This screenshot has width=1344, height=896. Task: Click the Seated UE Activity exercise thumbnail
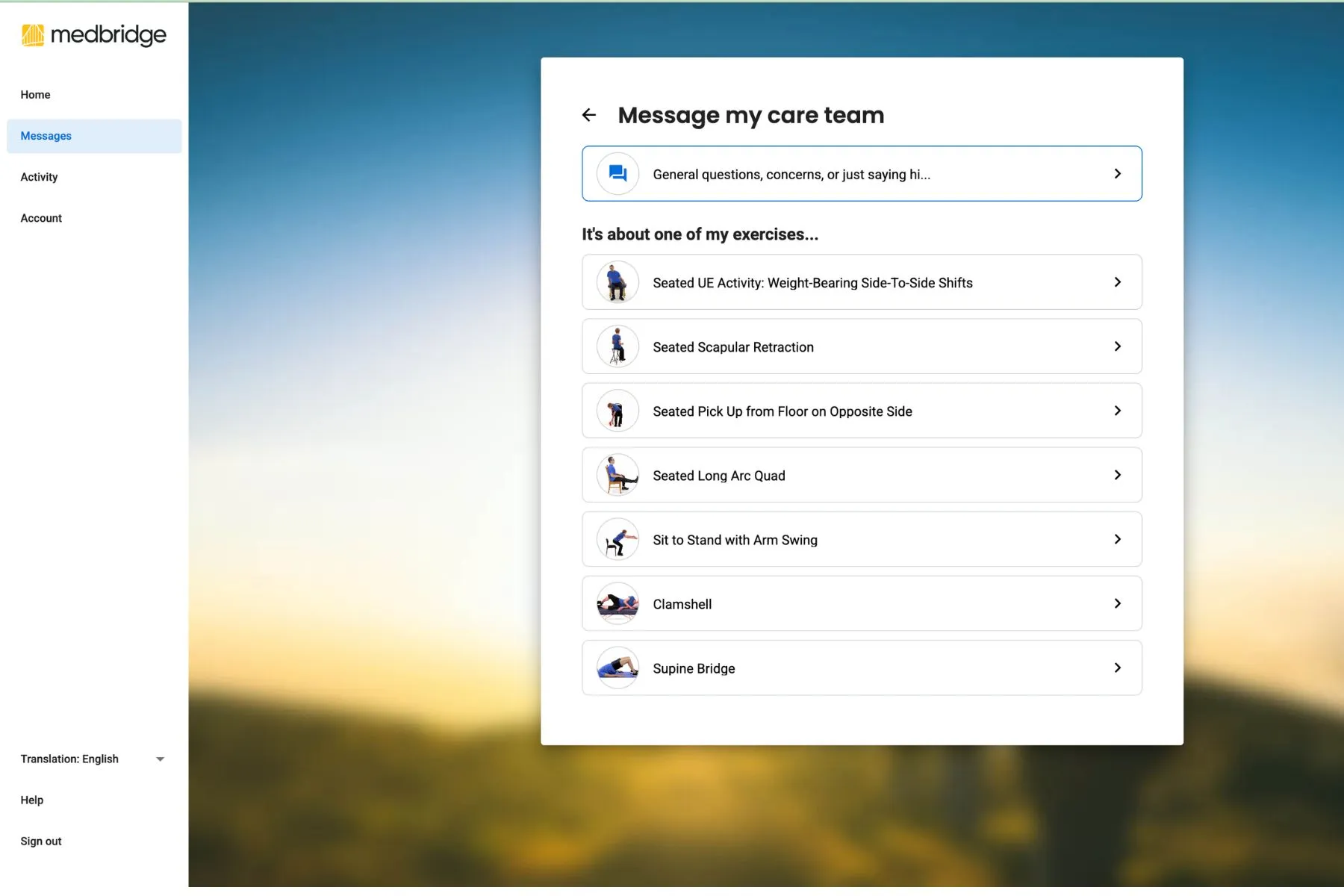(x=617, y=282)
